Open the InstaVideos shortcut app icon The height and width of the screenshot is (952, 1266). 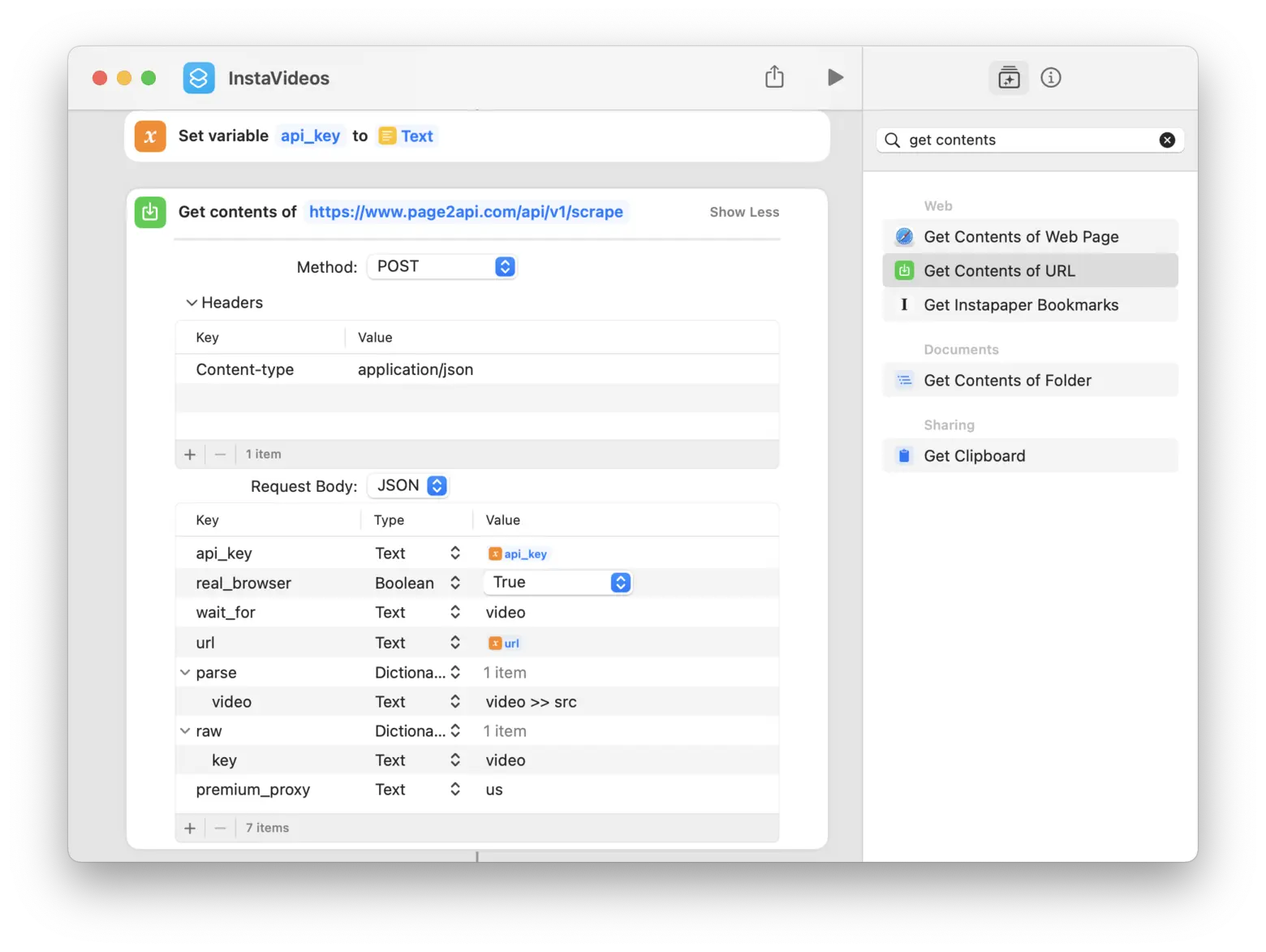[199, 78]
